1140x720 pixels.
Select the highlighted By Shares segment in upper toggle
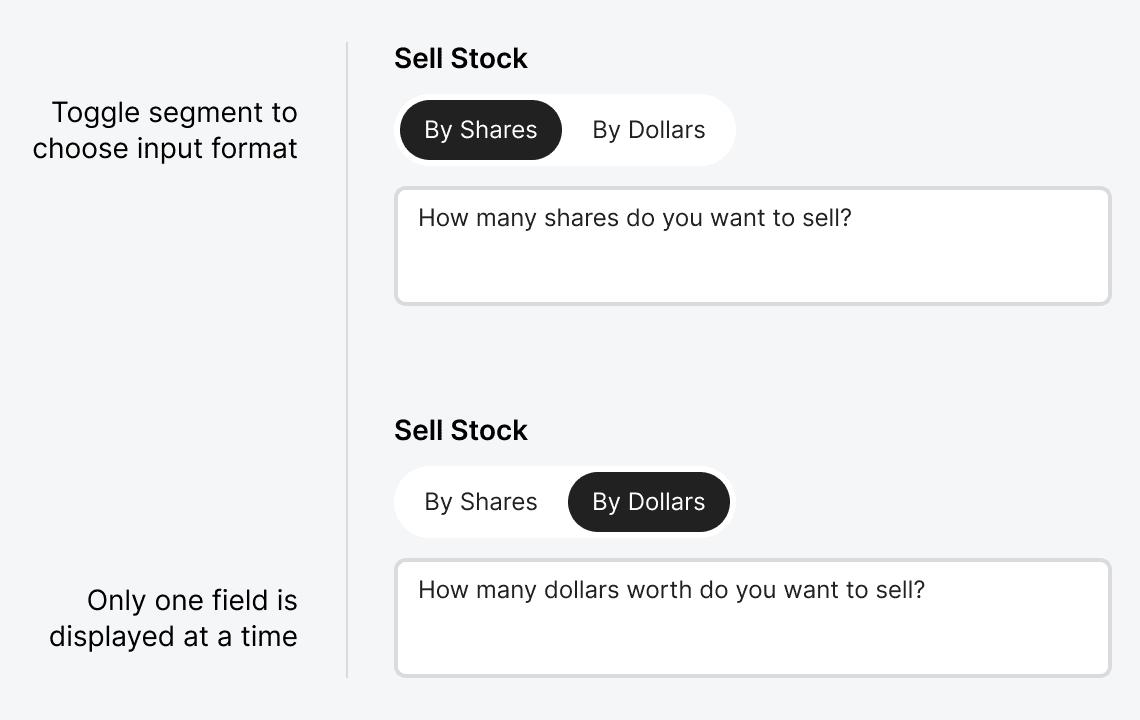pyautogui.click(x=481, y=130)
